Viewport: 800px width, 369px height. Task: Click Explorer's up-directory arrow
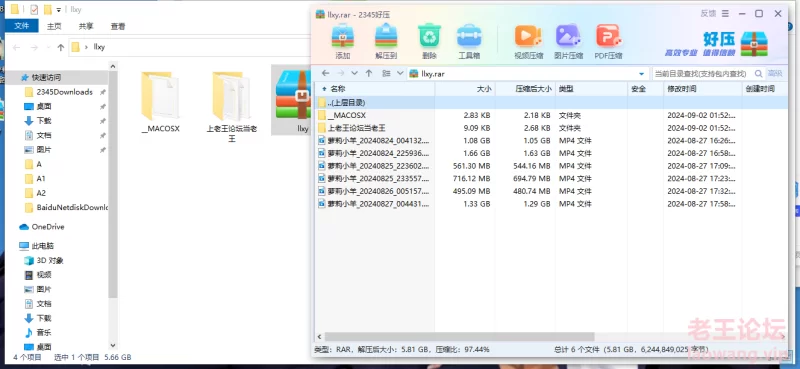coord(61,47)
